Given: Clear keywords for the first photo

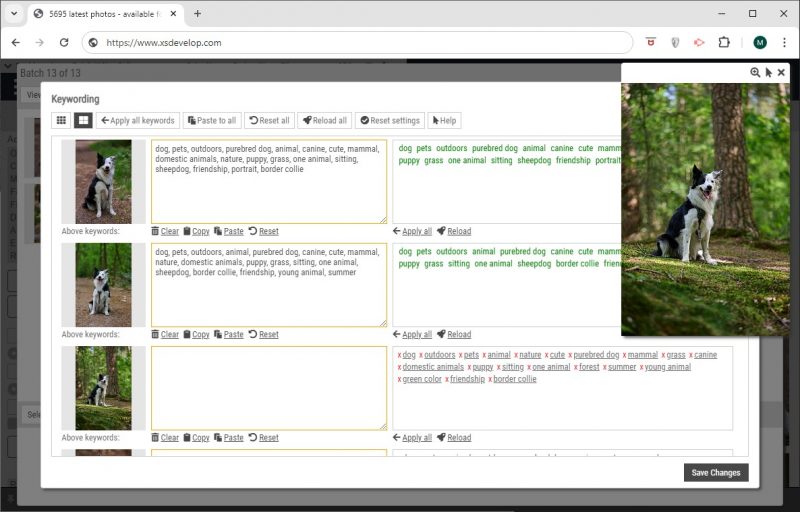Looking at the screenshot, I should tap(165, 231).
